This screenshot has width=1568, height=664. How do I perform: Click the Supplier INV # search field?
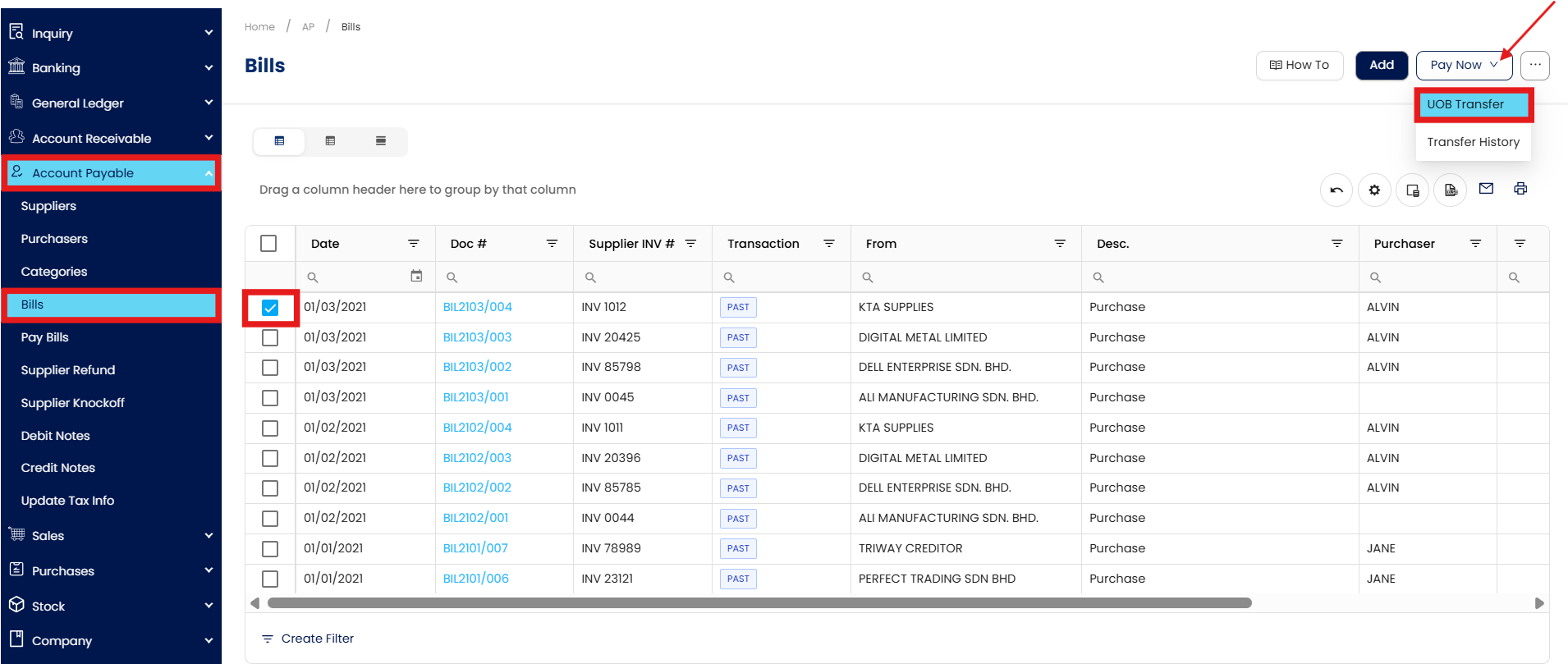coord(649,277)
